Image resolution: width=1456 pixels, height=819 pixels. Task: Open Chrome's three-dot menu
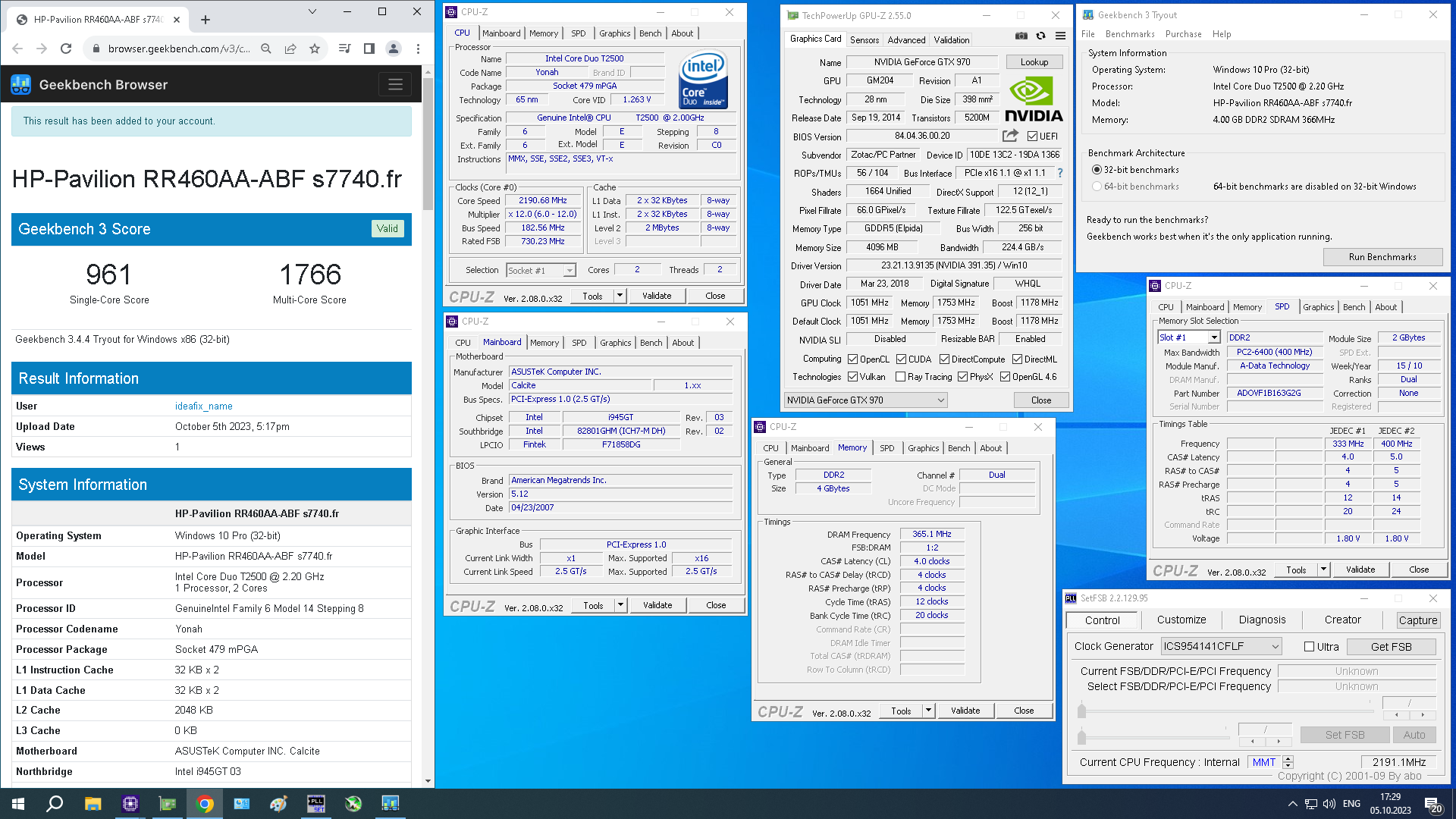click(x=418, y=49)
